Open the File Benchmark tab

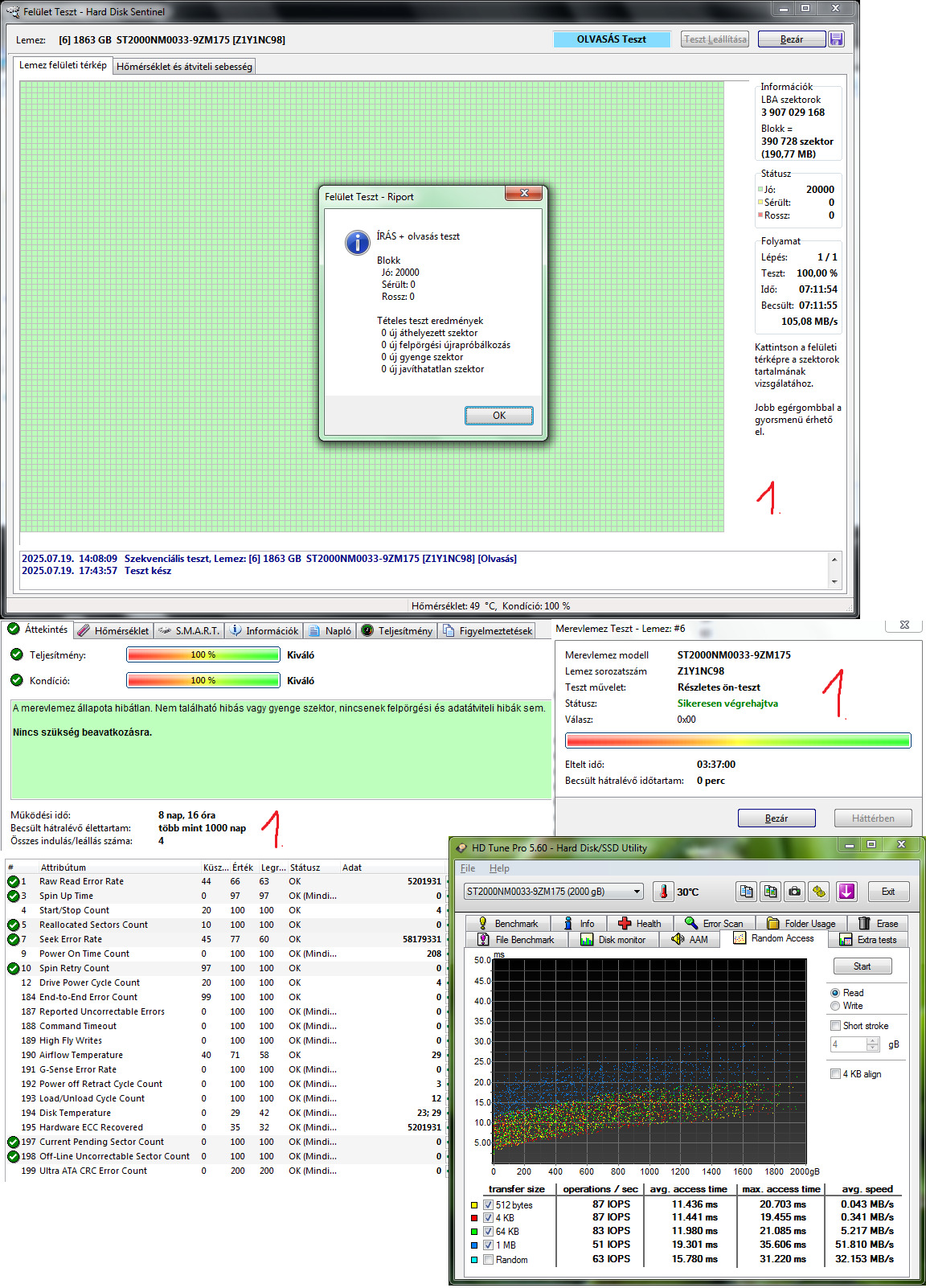tap(517, 940)
